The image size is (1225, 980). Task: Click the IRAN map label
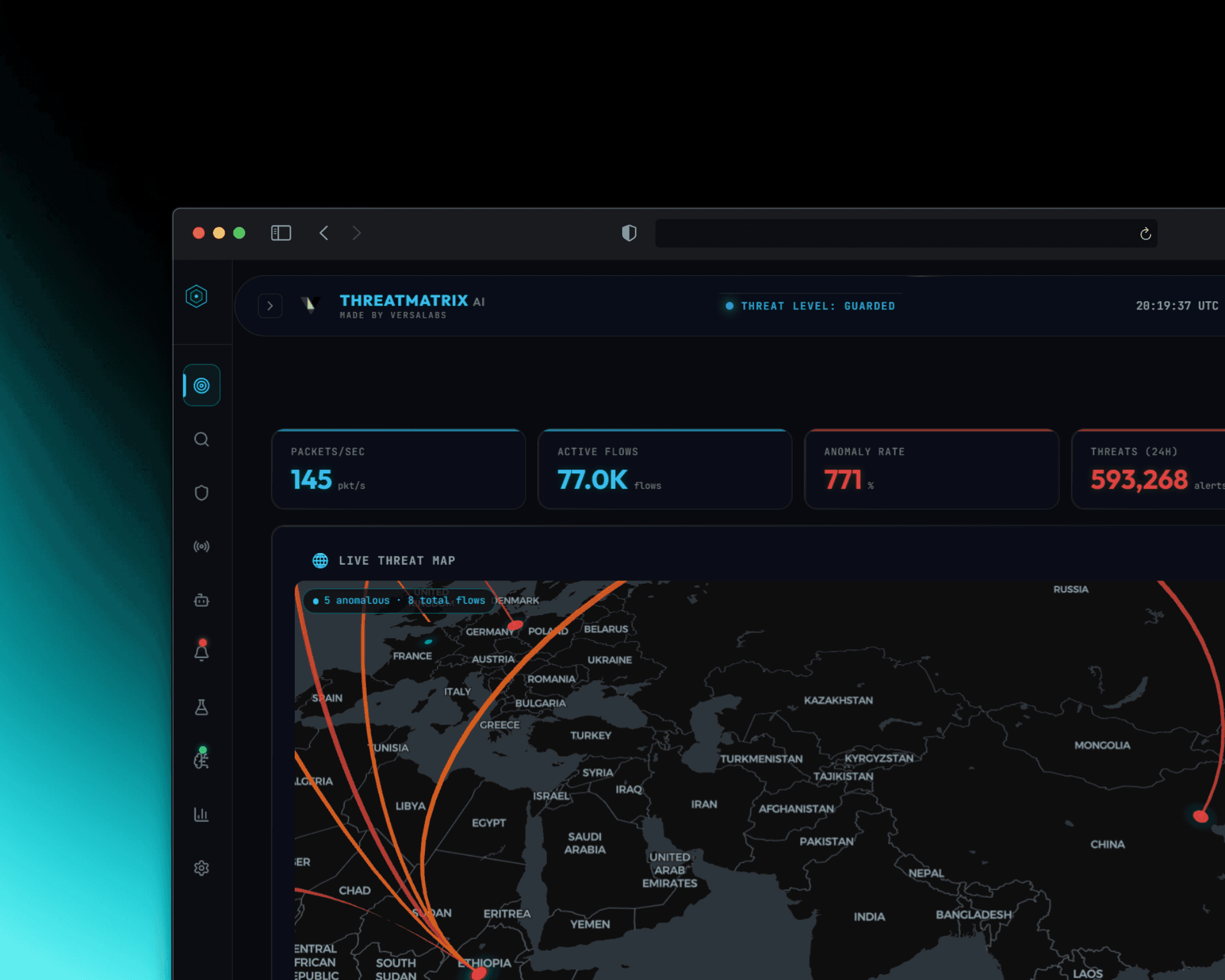coord(704,805)
